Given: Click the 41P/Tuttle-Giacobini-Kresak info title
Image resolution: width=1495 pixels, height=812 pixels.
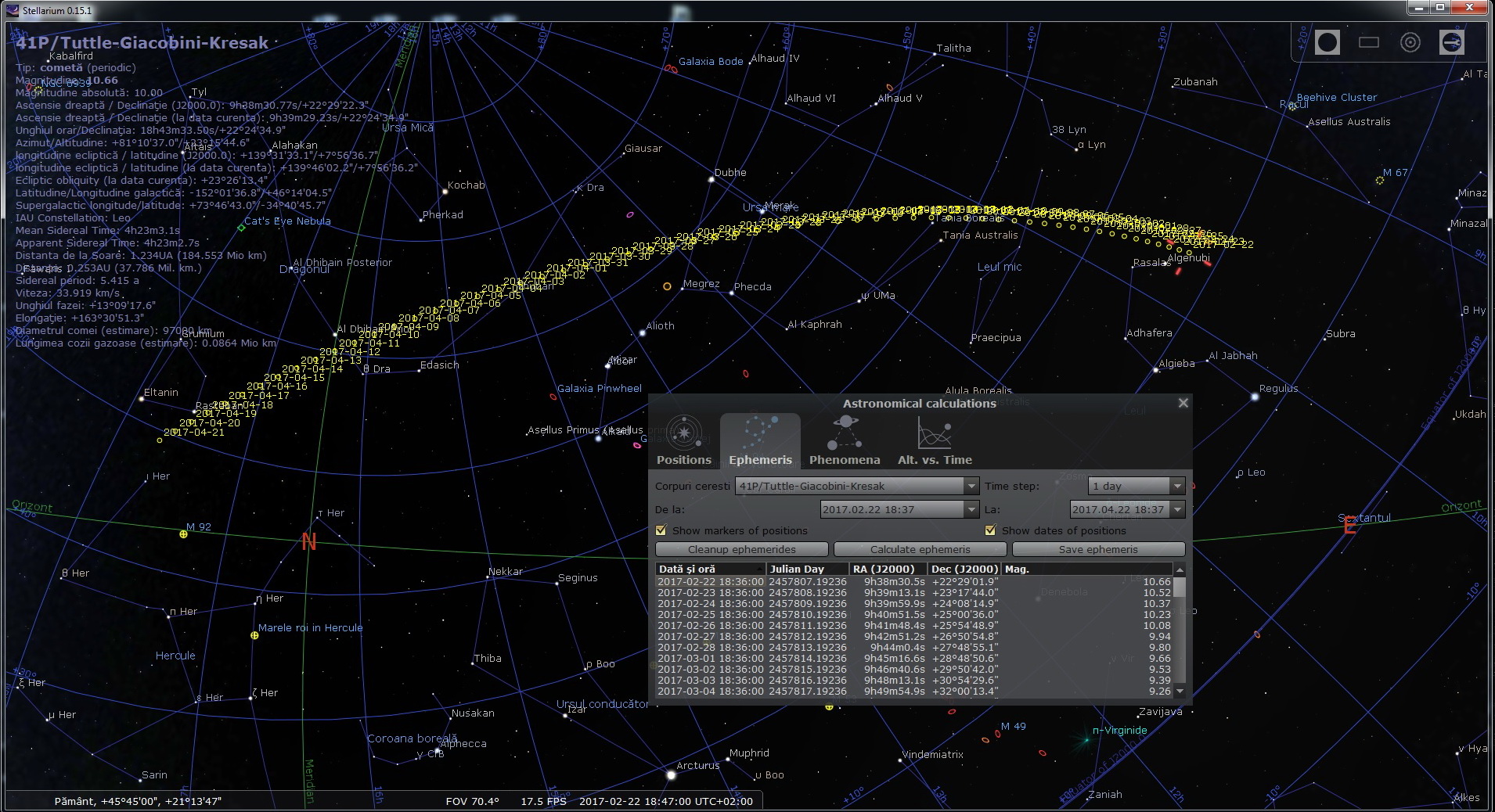Looking at the screenshot, I should click(x=142, y=43).
